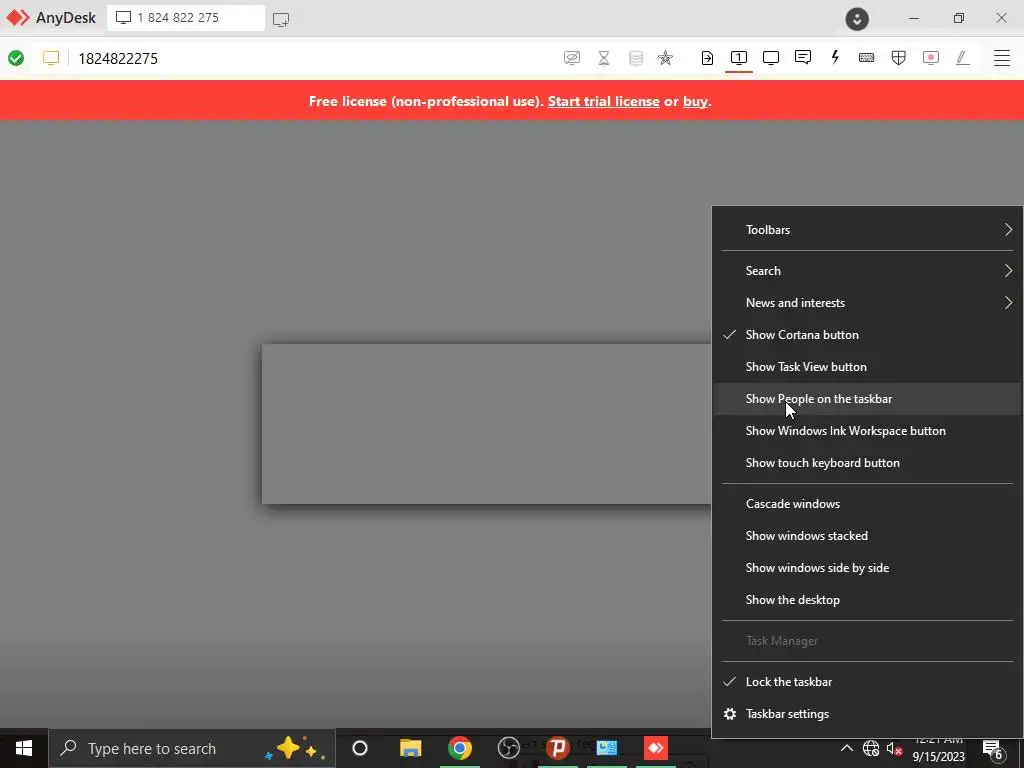This screenshot has width=1024, height=768.
Task: Open the red P app on taskbar
Action: coord(558,748)
